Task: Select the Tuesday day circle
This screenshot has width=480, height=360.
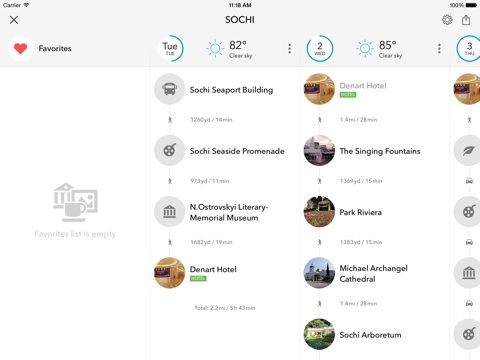Action: pos(170,49)
